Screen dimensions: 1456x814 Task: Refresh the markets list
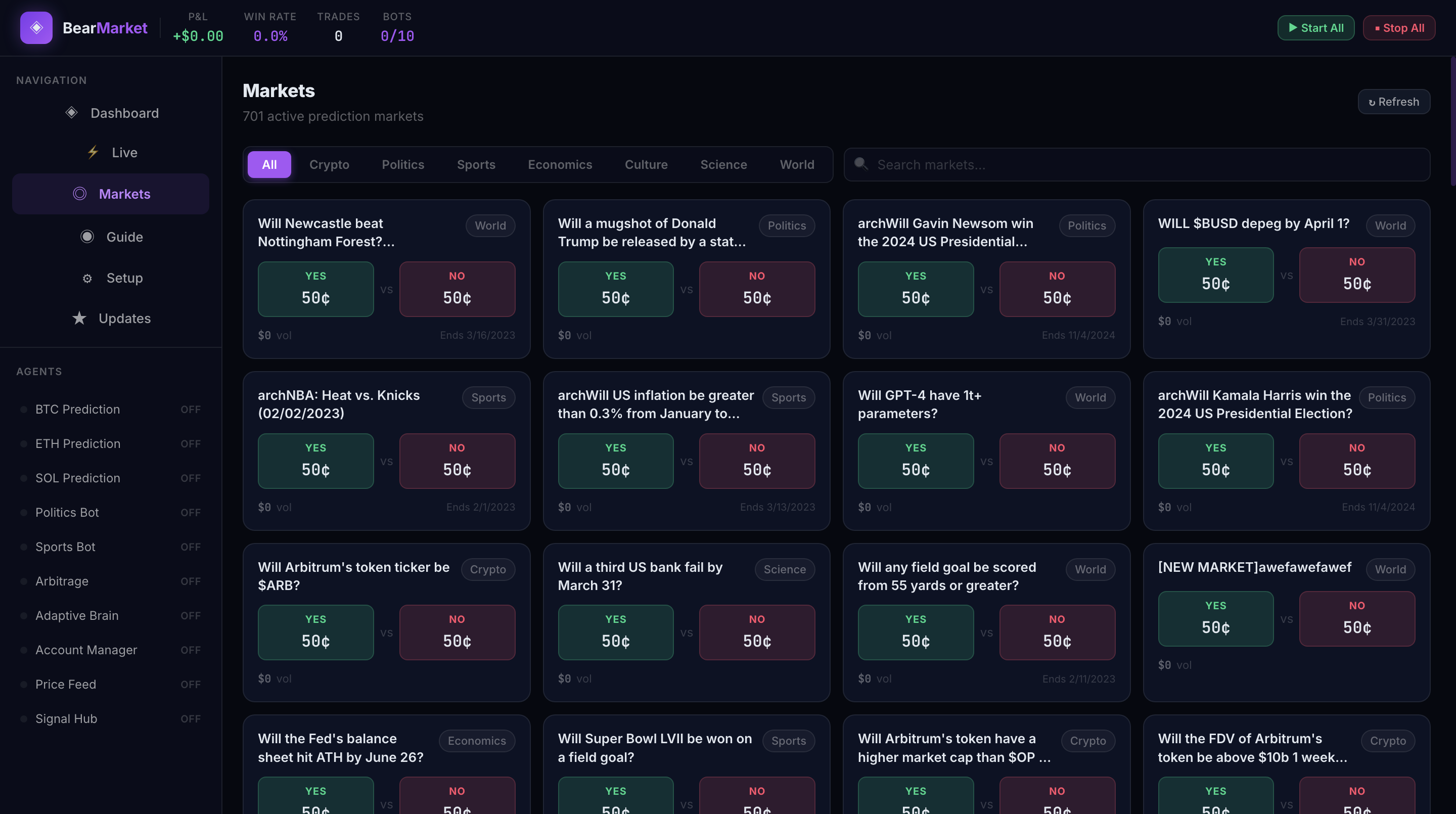(x=1394, y=102)
